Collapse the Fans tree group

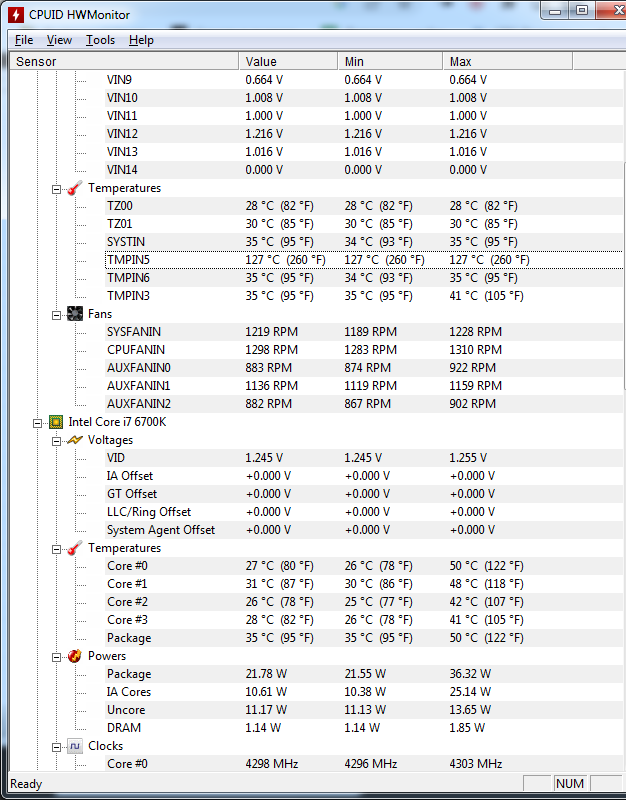point(56,315)
